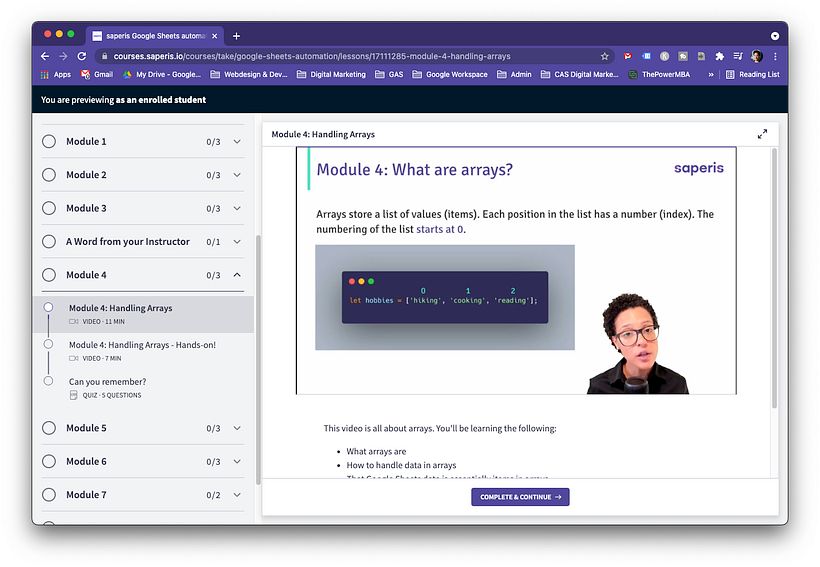The image size is (820, 567).
Task: Expand the Module 6 section chevron
Action: click(x=237, y=462)
